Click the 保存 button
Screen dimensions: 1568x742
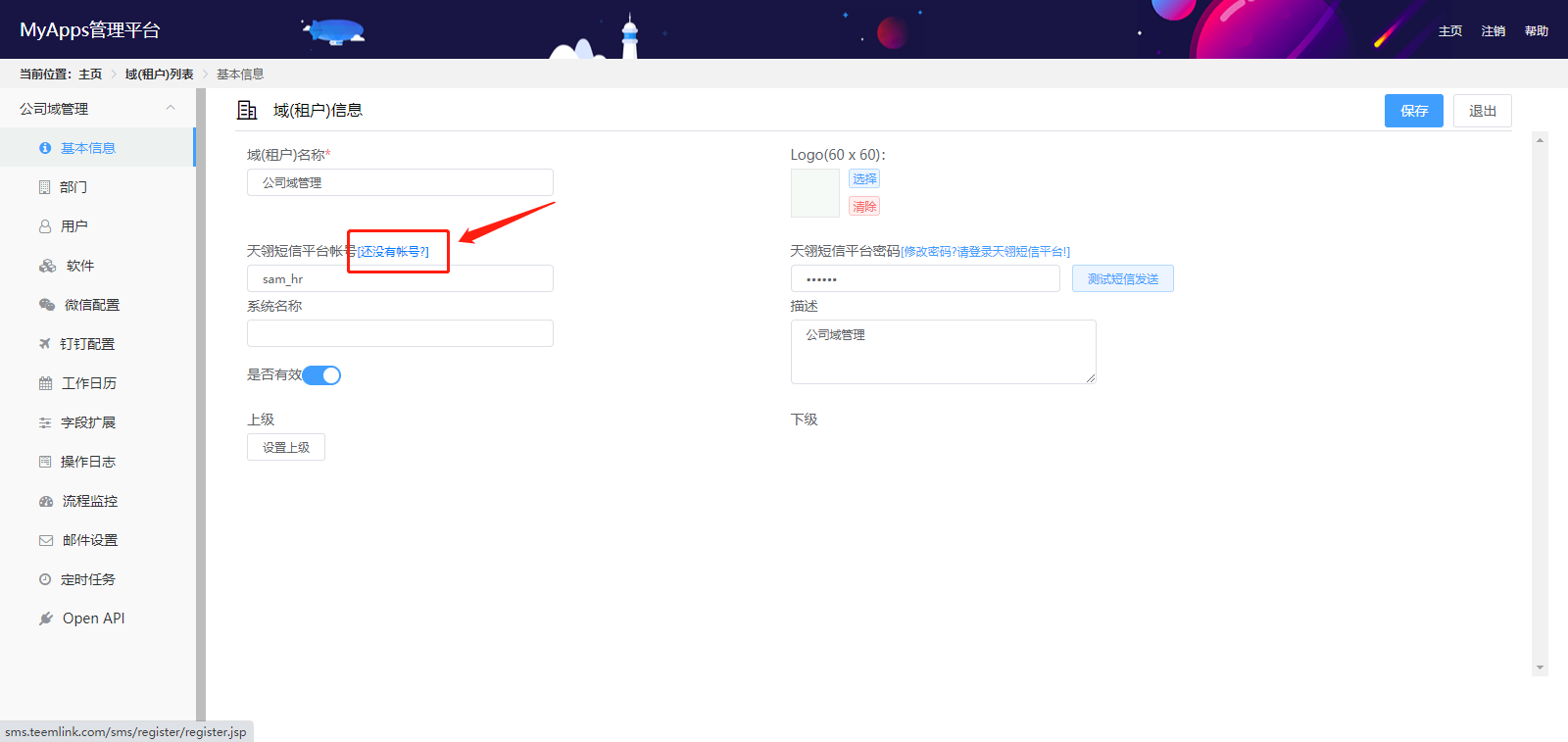[x=1413, y=111]
